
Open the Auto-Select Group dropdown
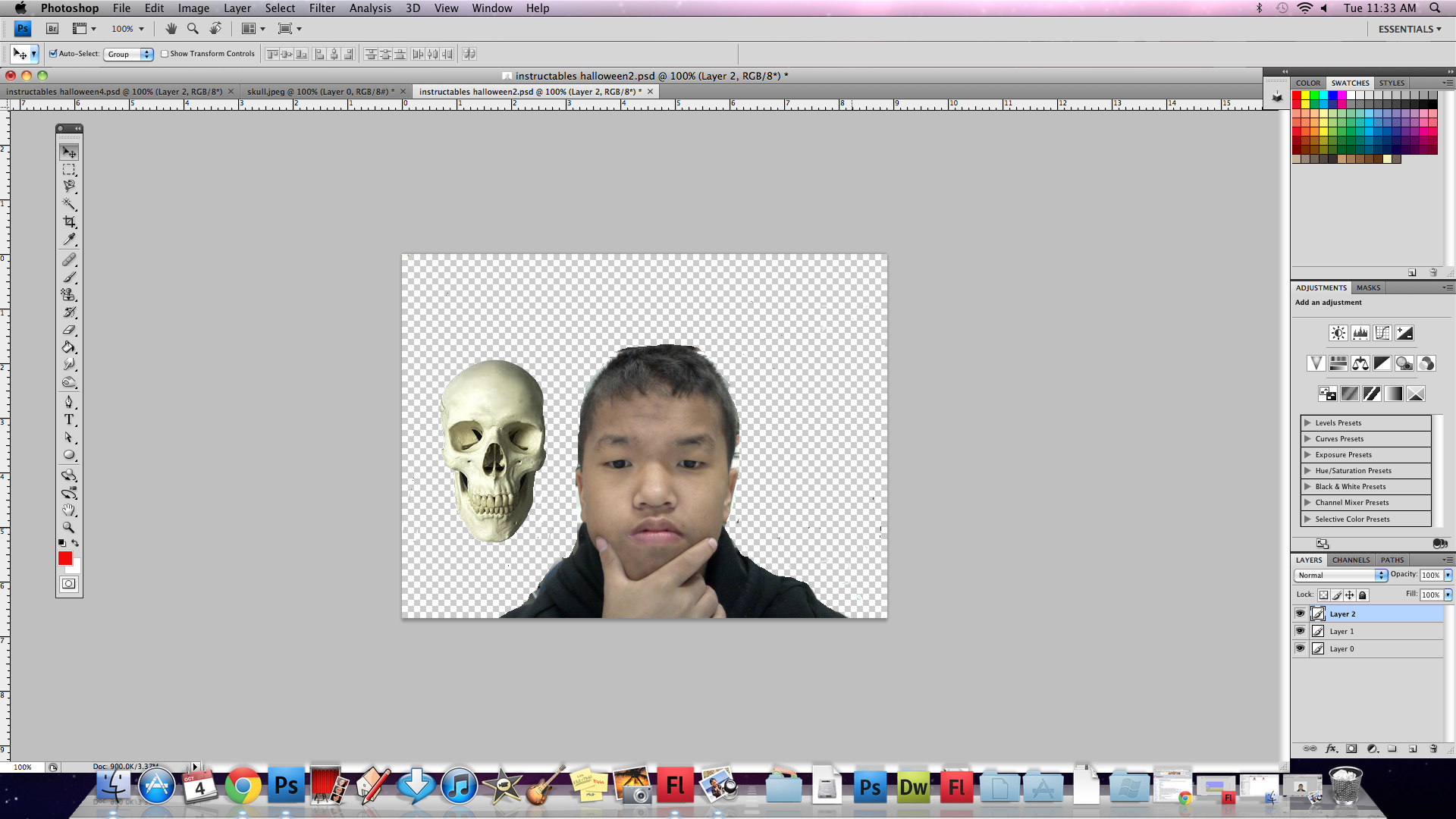(129, 54)
